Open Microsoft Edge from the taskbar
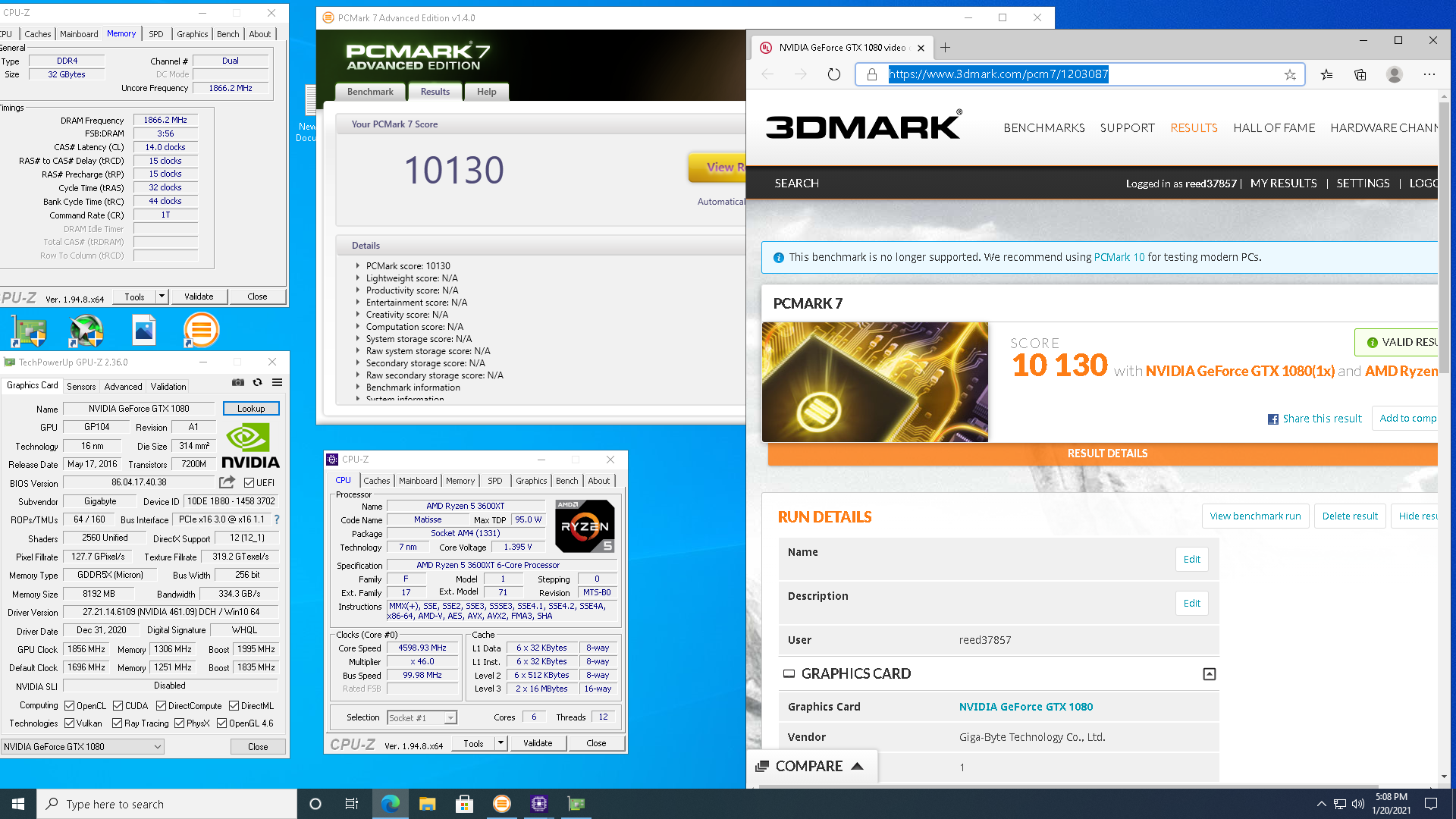 click(391, 804)
